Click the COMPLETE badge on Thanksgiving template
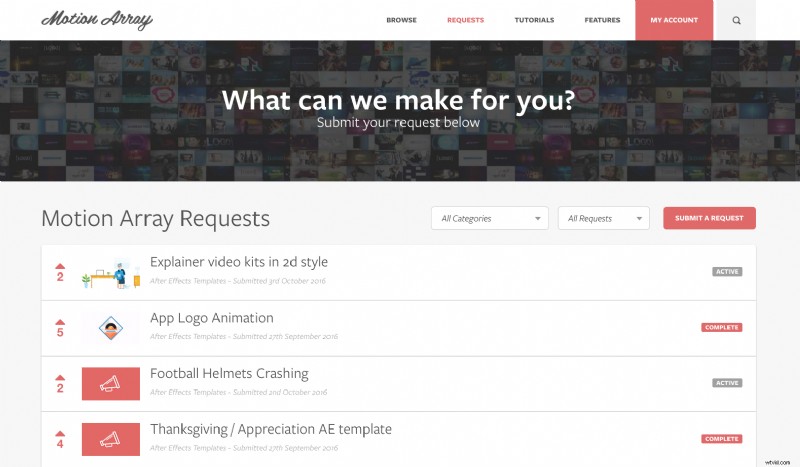 pyautogui.click(x=721, y=439)
